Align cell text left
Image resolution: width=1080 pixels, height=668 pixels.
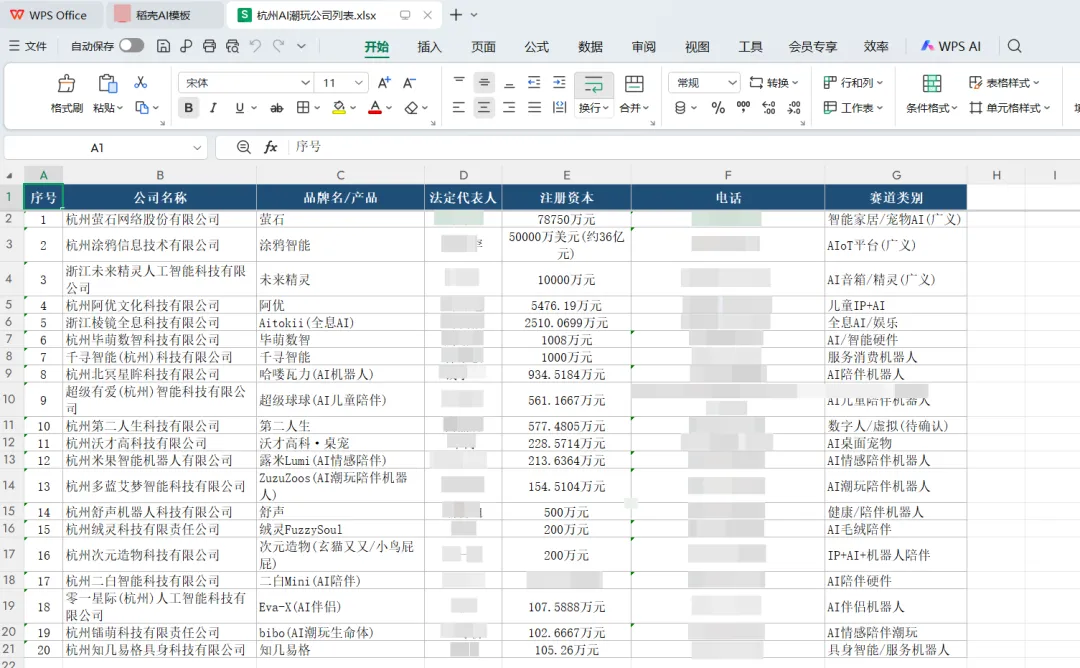(459, 107)
